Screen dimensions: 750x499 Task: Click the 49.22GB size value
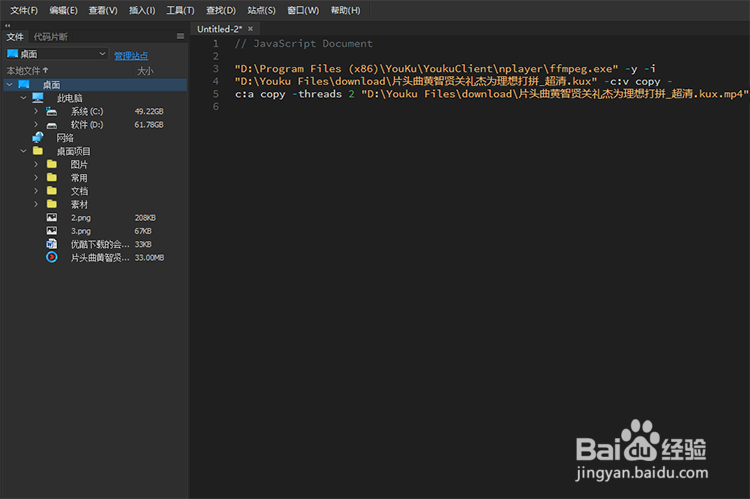(149, 111)
